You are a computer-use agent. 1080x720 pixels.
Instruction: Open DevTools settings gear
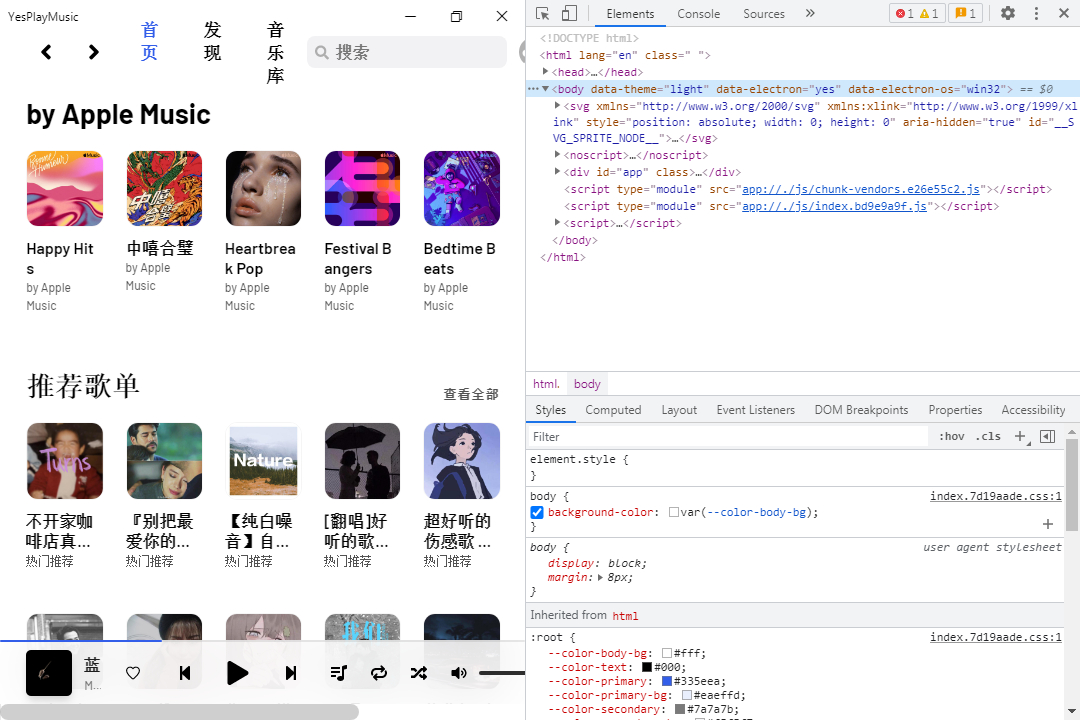click(x=1008, y=13)
